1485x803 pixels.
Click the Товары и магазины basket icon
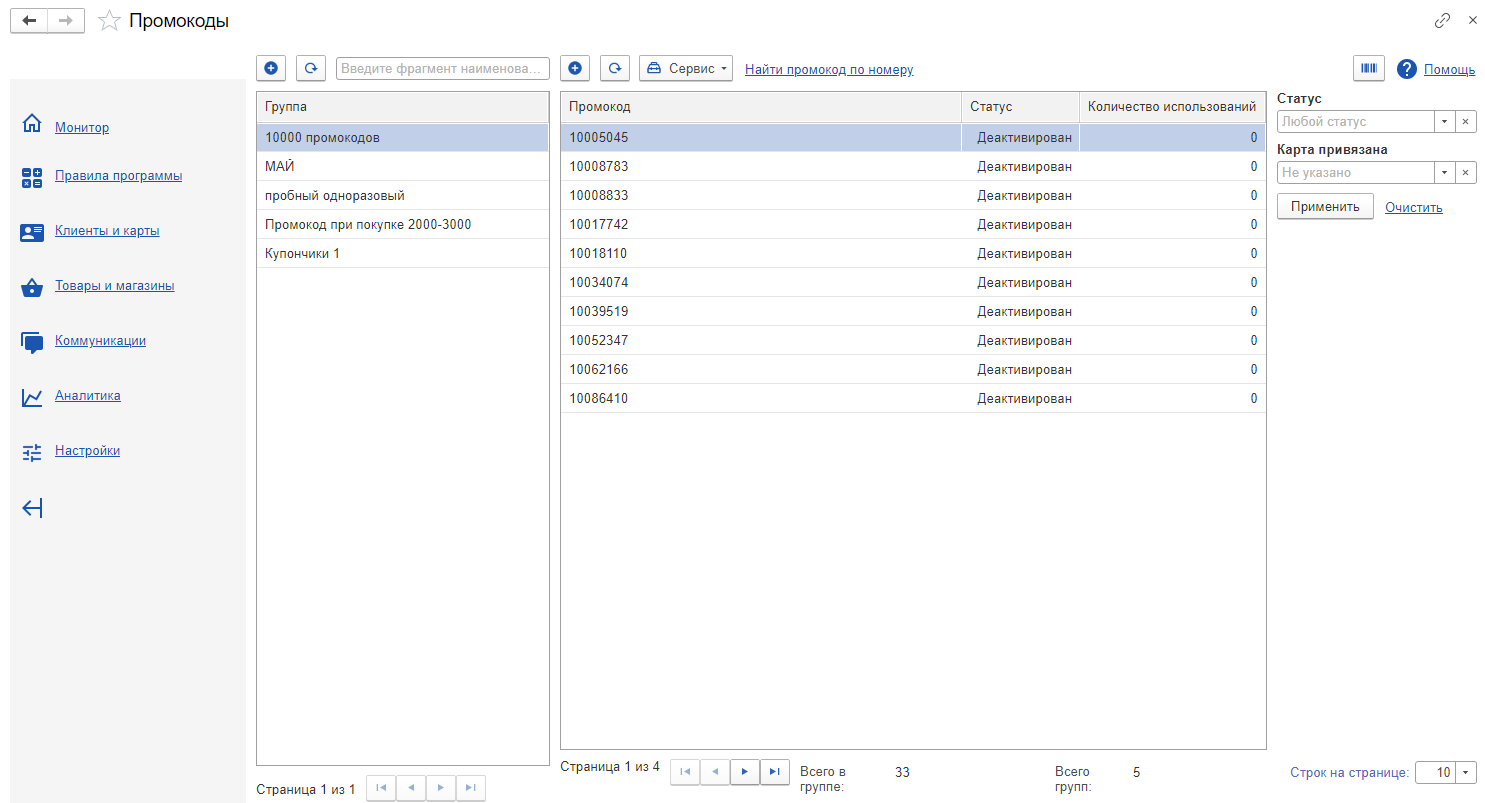[32, 287]
